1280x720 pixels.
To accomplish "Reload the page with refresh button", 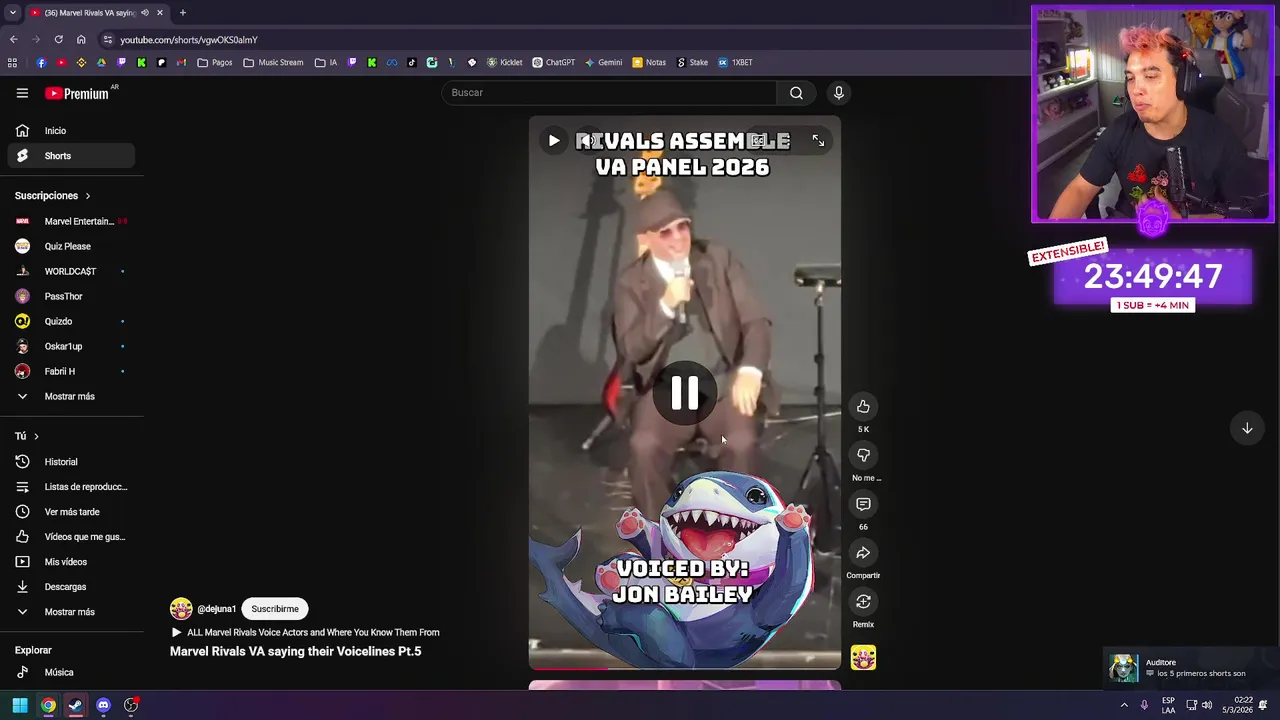I will point(58,40).
